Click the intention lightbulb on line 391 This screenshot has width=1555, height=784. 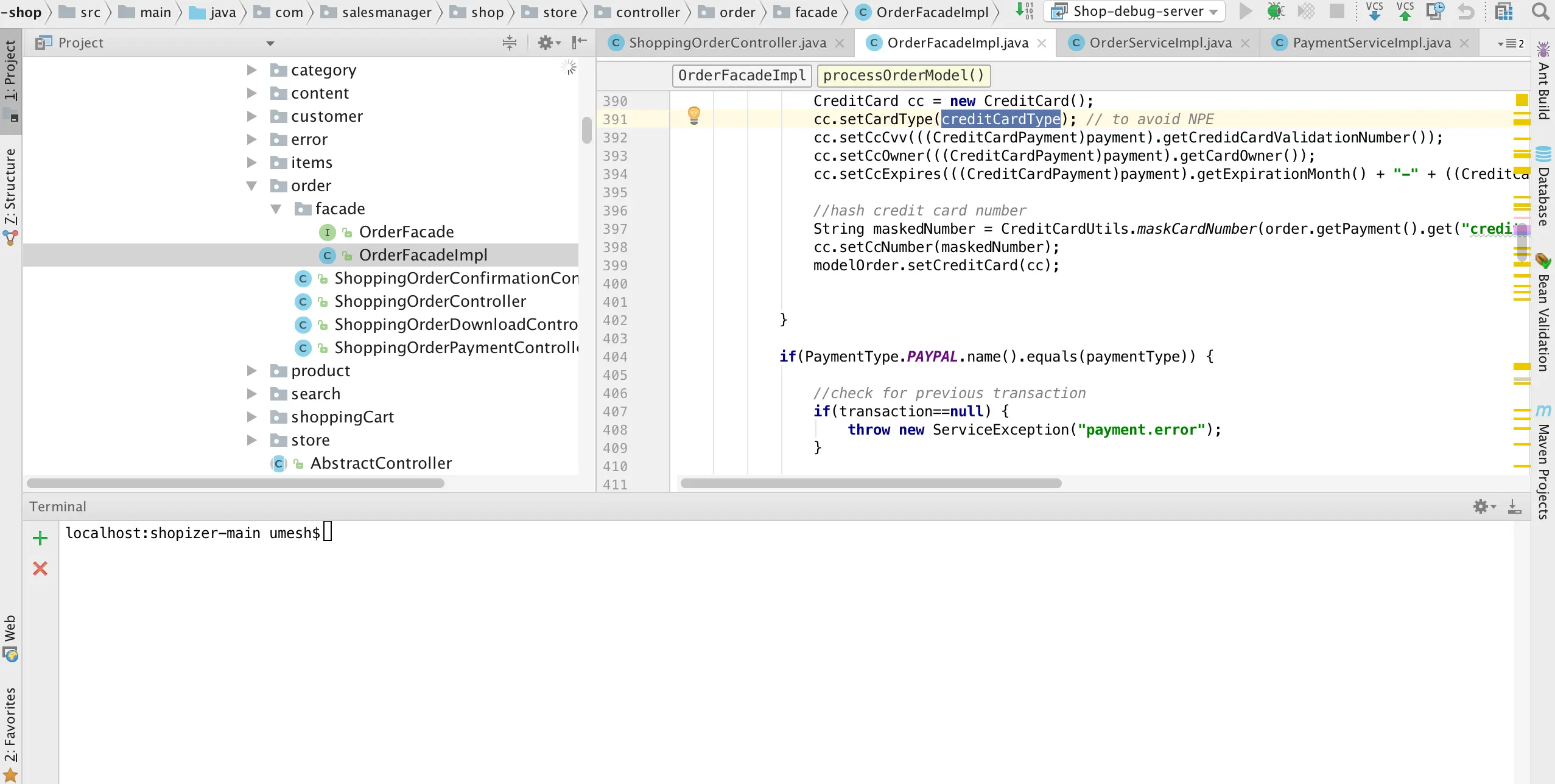click(x=694, y=115)
